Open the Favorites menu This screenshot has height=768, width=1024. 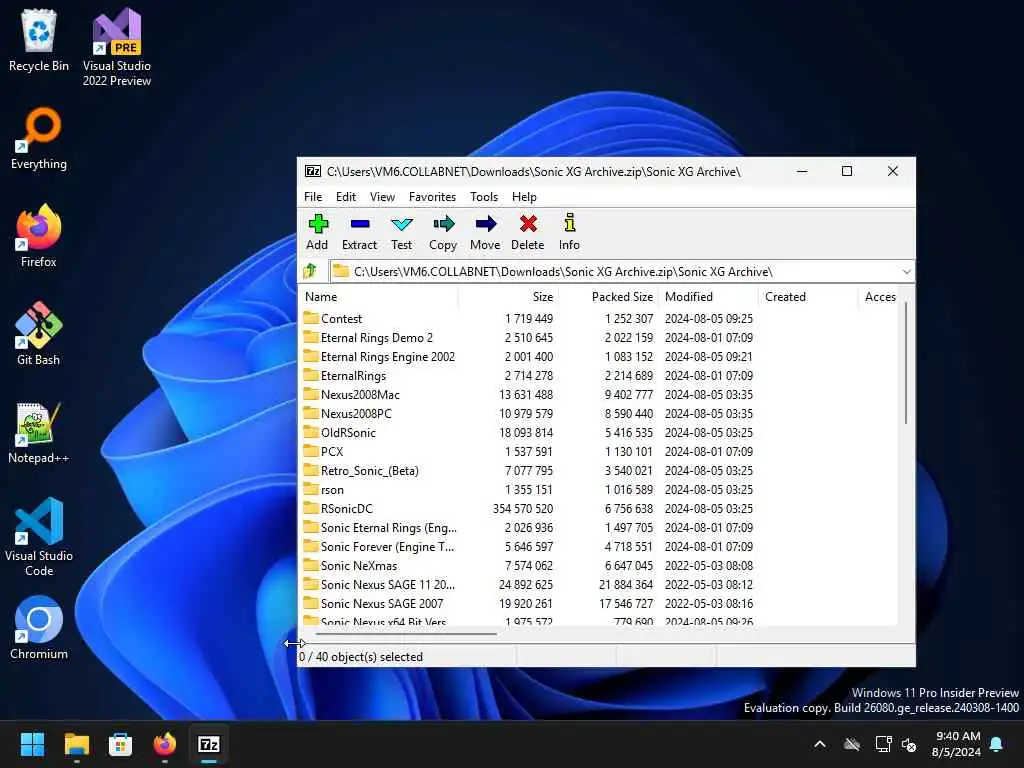(x=432, y=197)
